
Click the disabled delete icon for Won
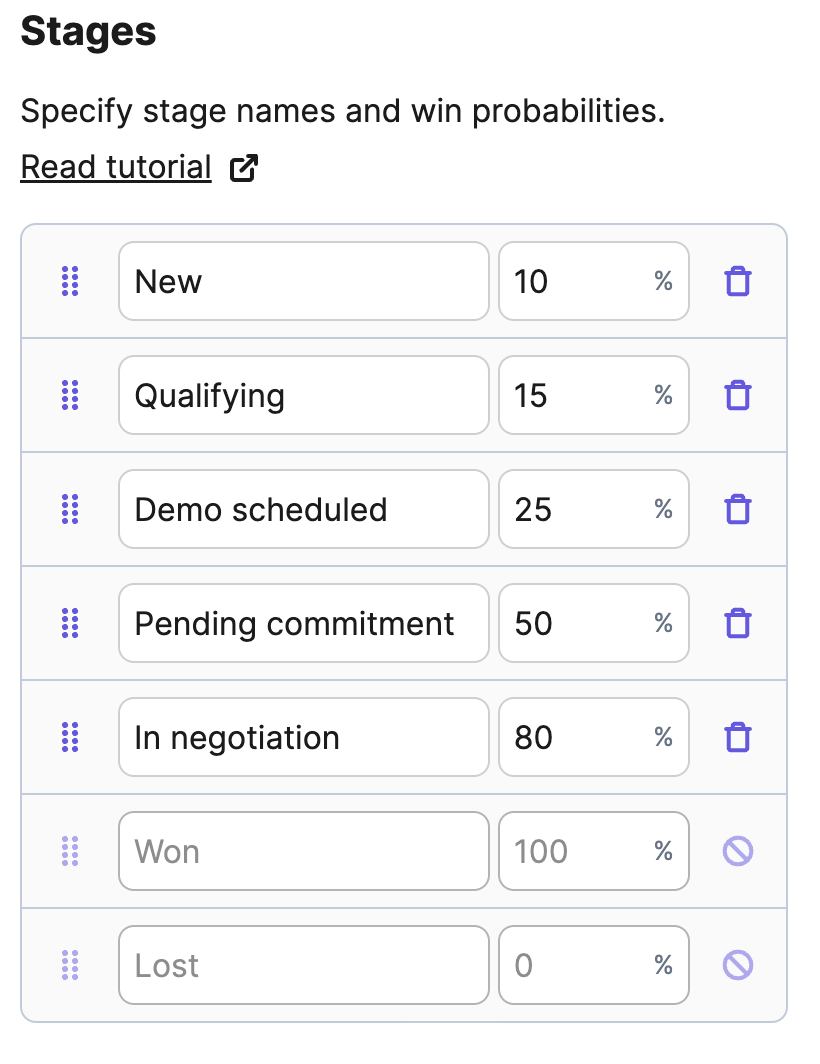click(x=738, y=851)
